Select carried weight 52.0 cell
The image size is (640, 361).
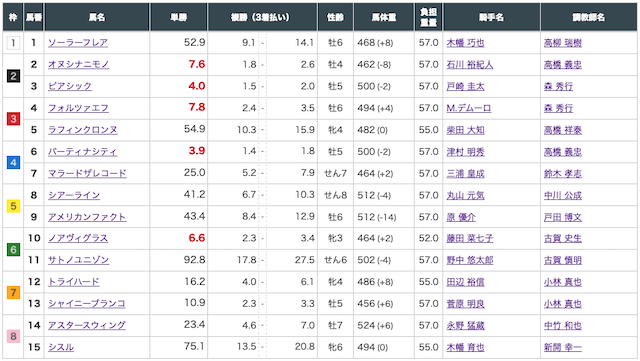coord(429,238)
